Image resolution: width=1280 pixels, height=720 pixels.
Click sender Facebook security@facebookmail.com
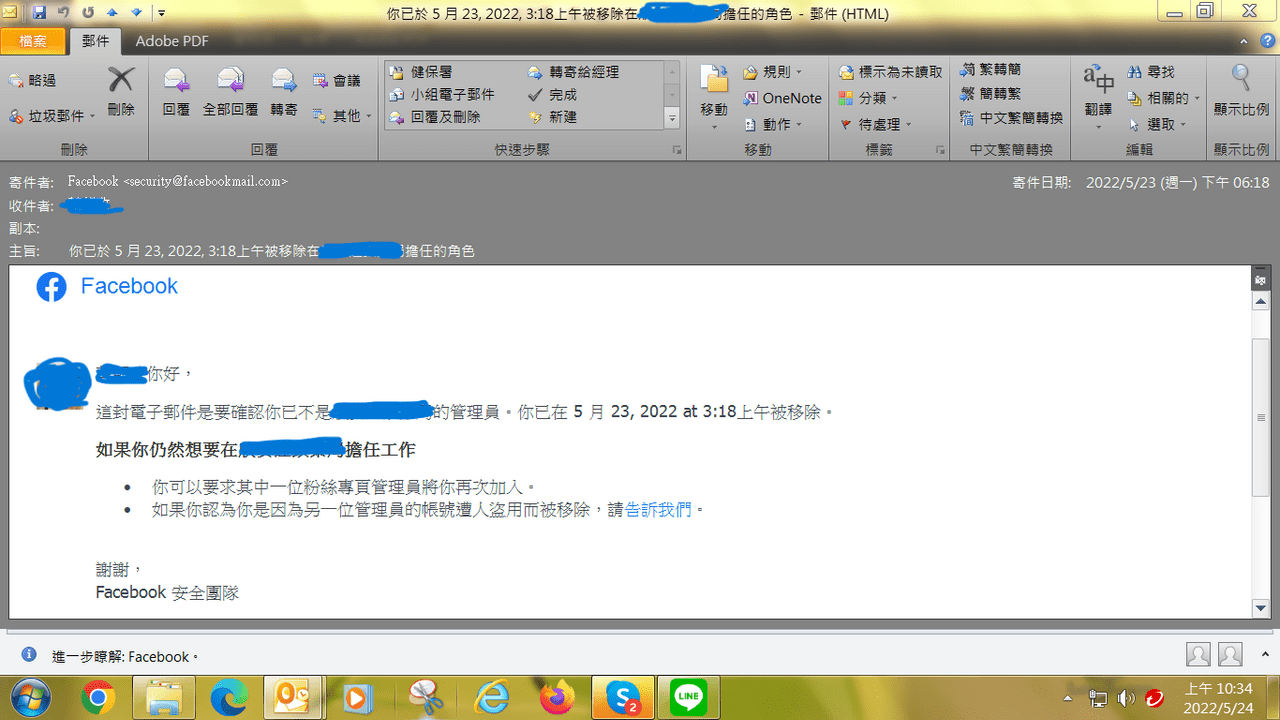point(178,182)
